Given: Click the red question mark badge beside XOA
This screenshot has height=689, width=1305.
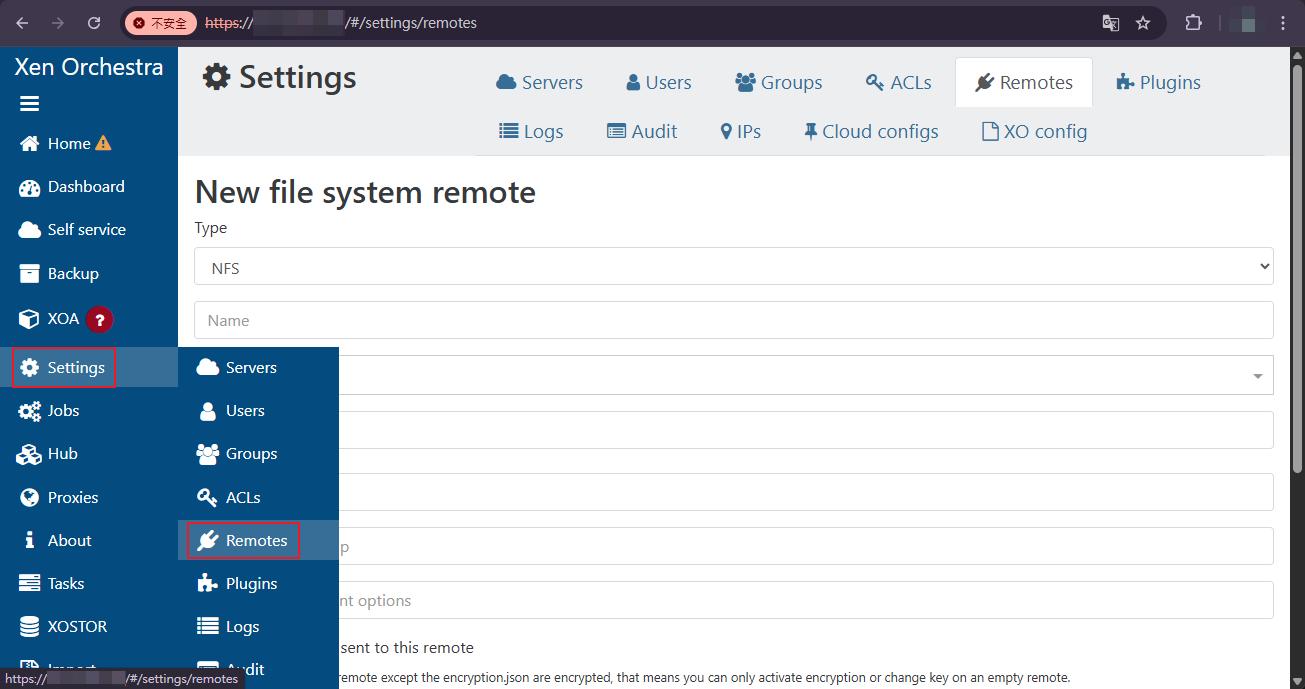Looking at the screenshot, I should pyautogui.click(x=99, y=319).
